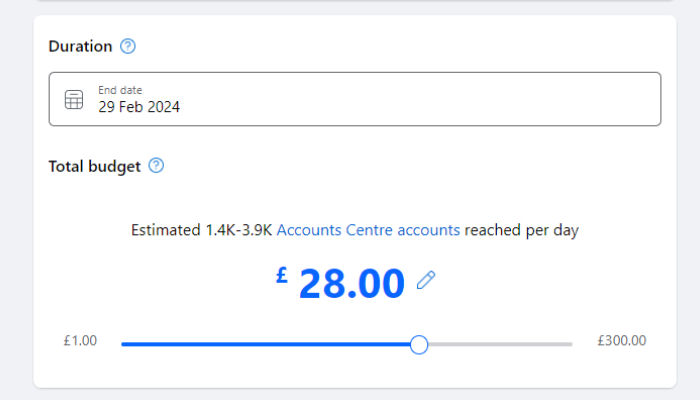Click the pencil icon to edit budget
Image resolution: width=700 pixels, height=400 pixels.
(x=427, y=281)
